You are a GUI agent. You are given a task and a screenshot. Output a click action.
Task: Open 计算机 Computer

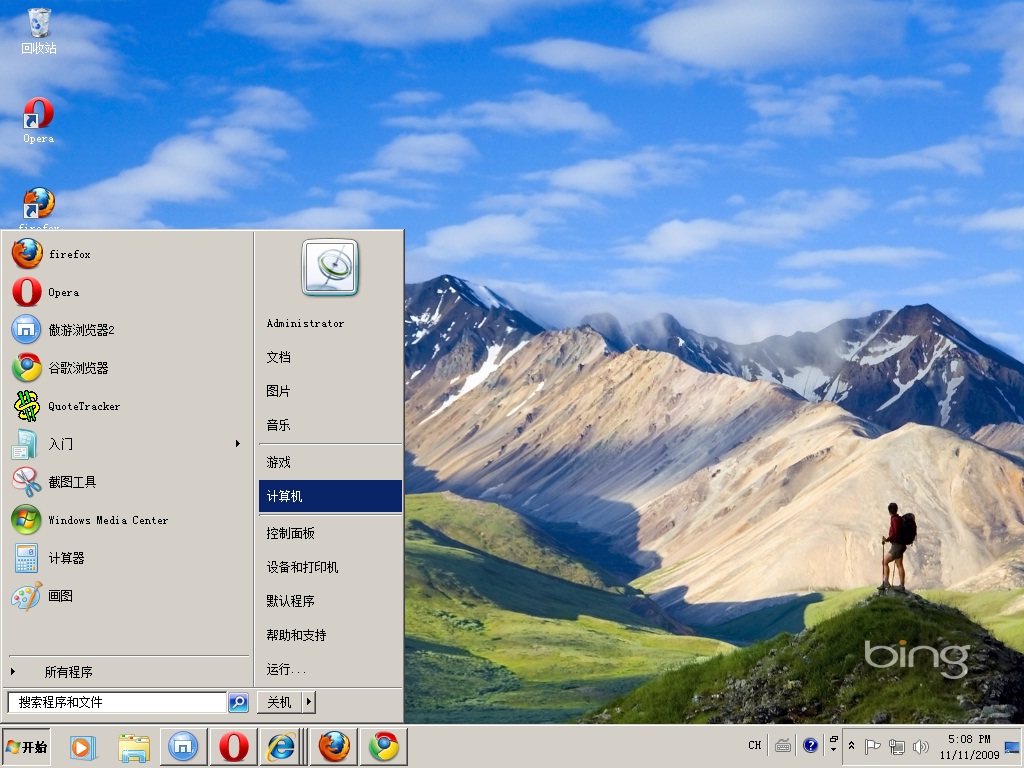[330, 496]
